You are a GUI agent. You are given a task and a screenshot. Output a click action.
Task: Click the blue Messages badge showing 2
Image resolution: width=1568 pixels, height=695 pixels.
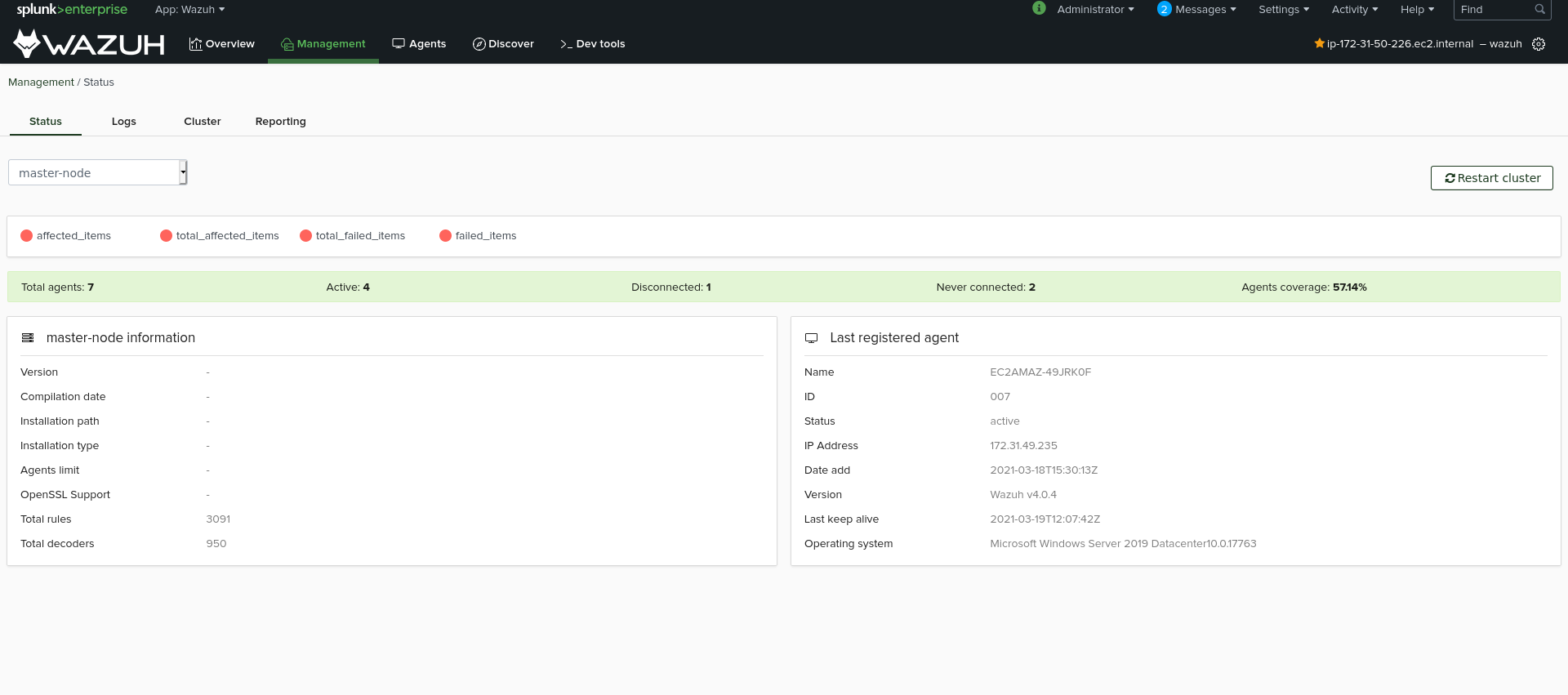[x=1165, y=9]
